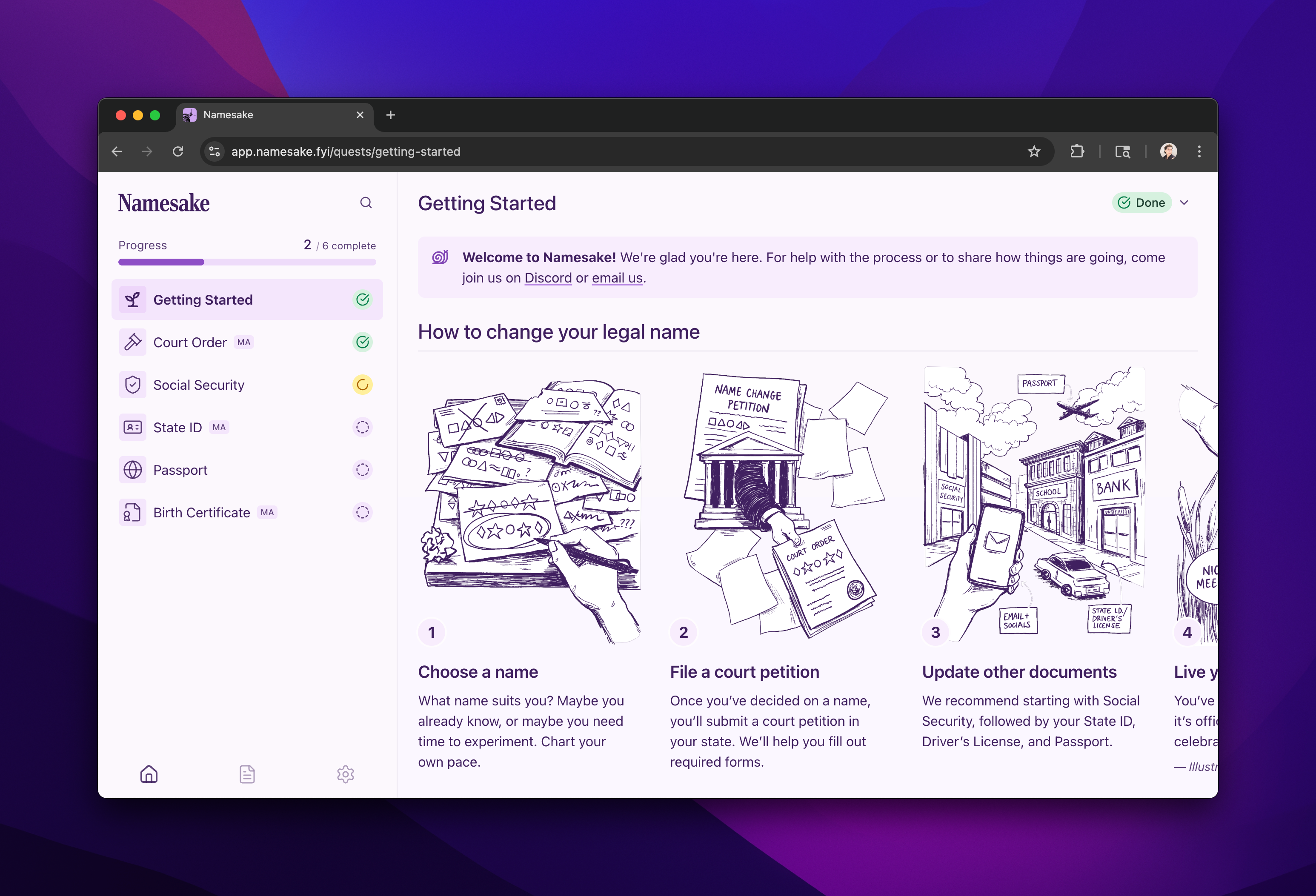Viewport: 1316px width, 896px height.
Task: Click the Birth Certificate document icon
Action: (132, 512)
